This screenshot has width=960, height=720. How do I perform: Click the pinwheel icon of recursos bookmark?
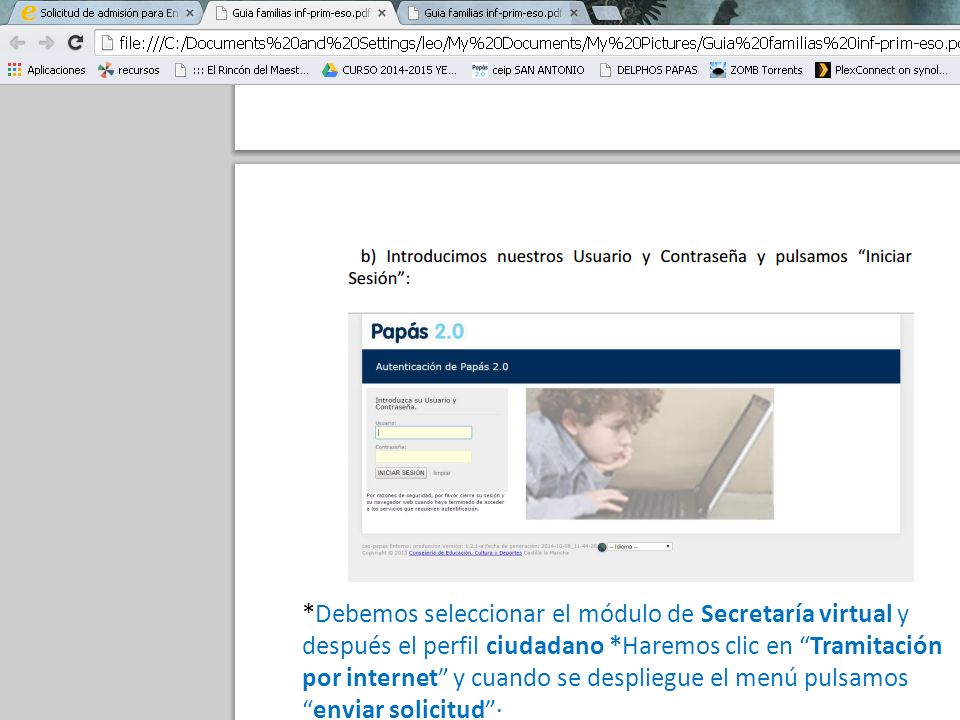pyautogui.click(x=106, y=70)
